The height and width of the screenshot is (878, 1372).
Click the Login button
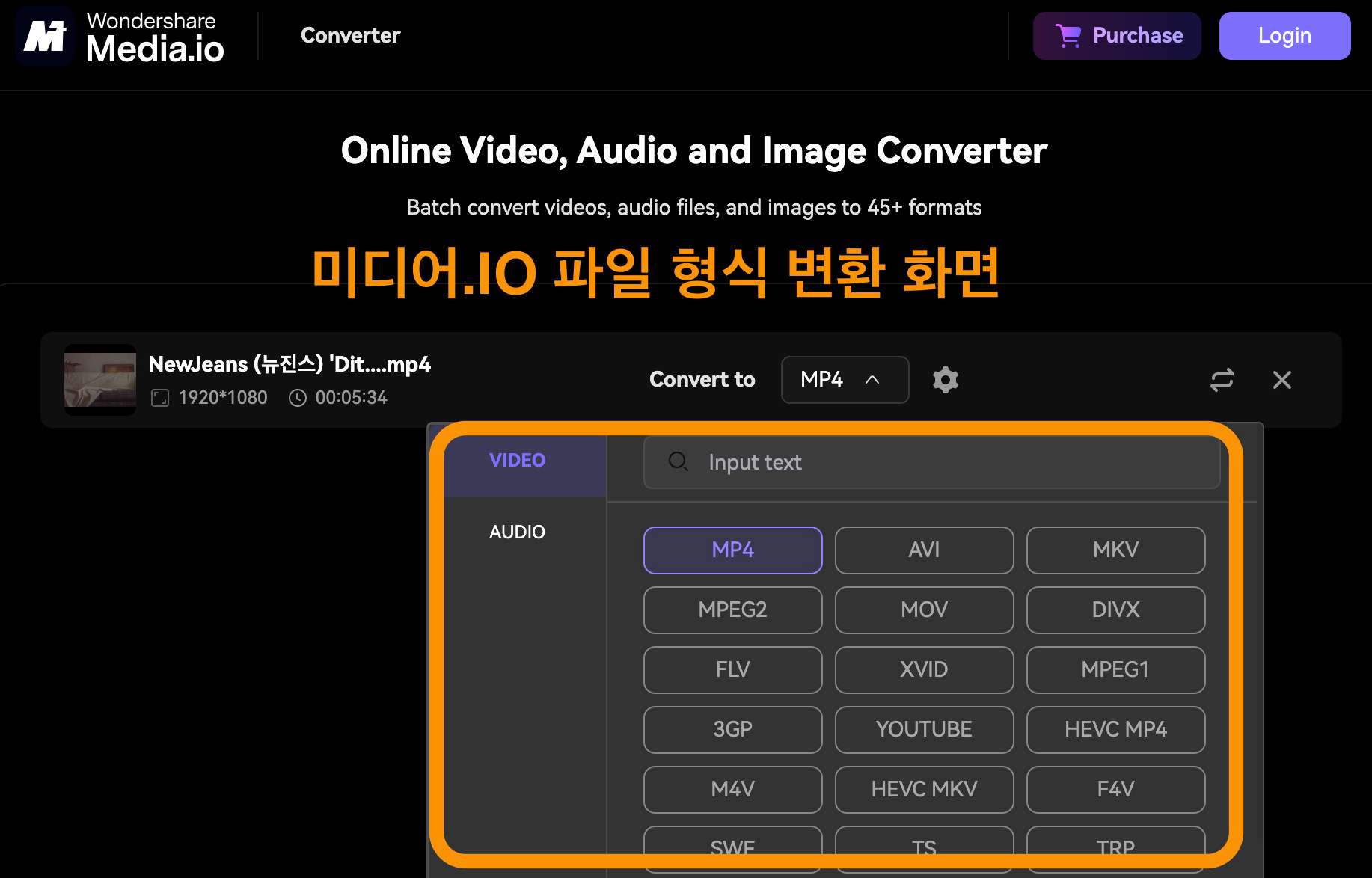pos(1284,35)
